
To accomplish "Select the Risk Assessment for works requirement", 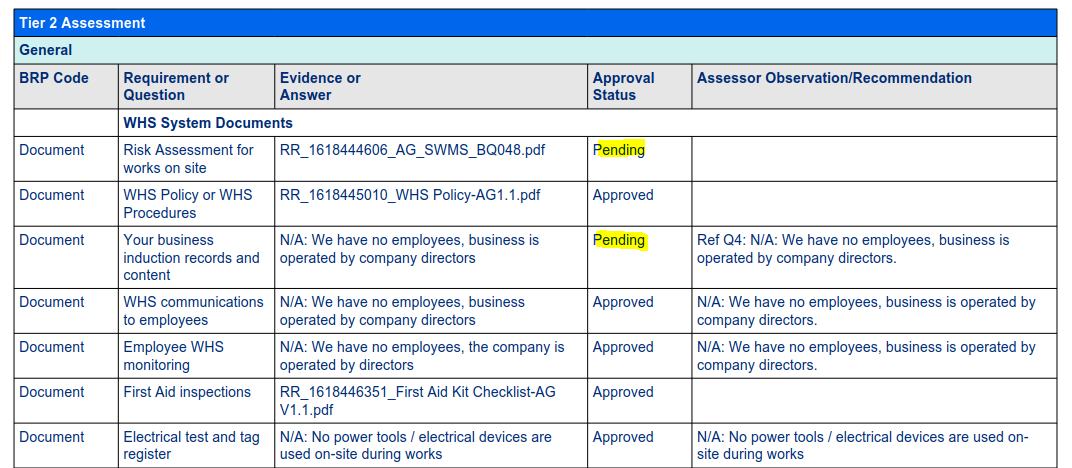I will click(188, 159).
